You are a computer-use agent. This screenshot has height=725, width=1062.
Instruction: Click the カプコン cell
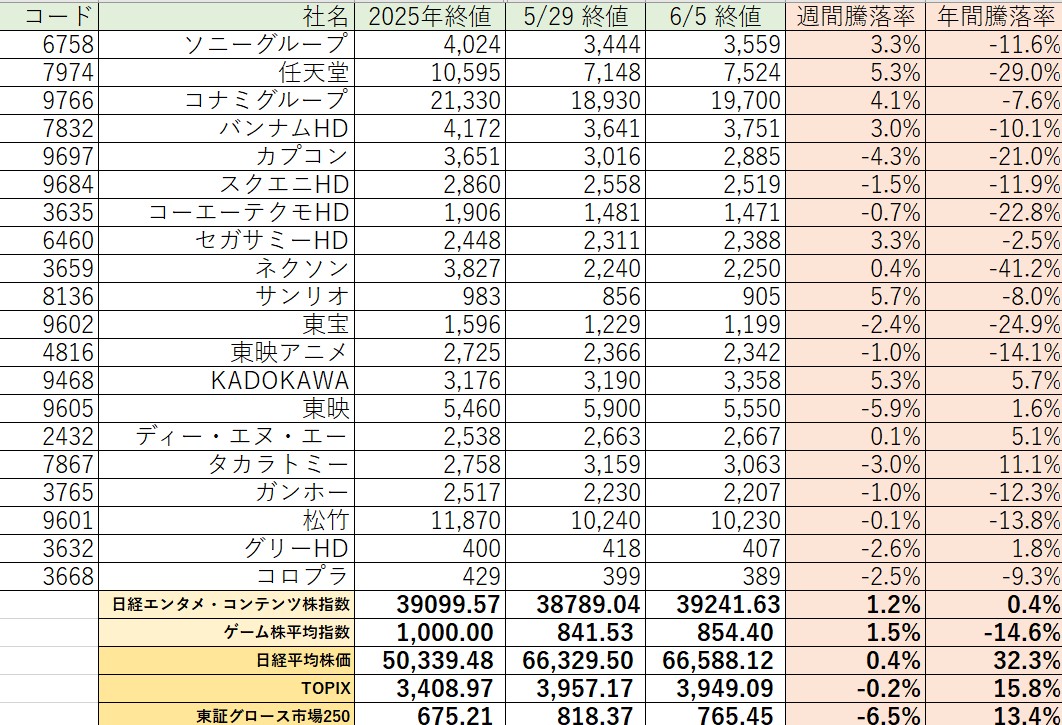point(226,157)
